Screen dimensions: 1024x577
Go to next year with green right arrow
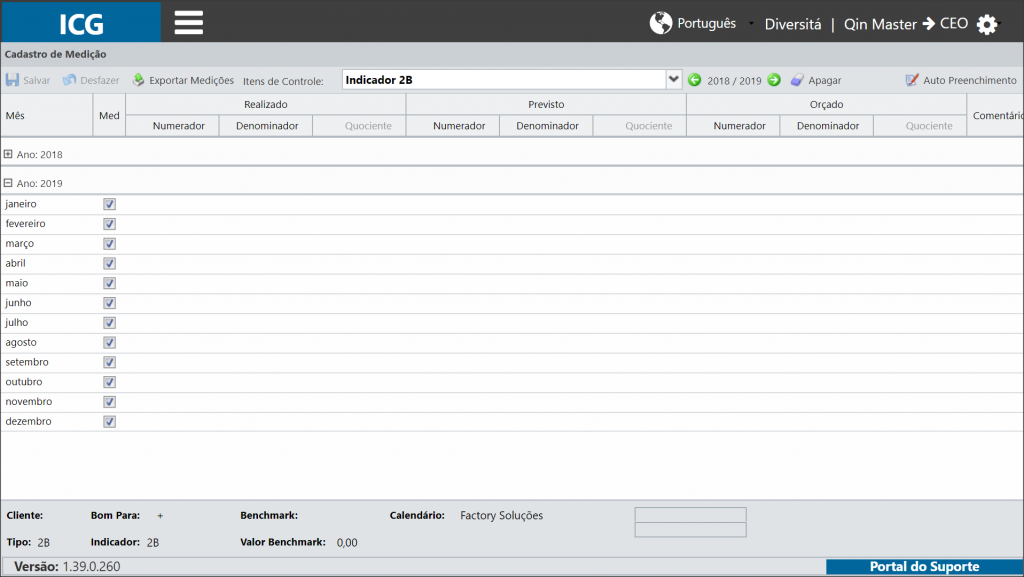point(774,80)
